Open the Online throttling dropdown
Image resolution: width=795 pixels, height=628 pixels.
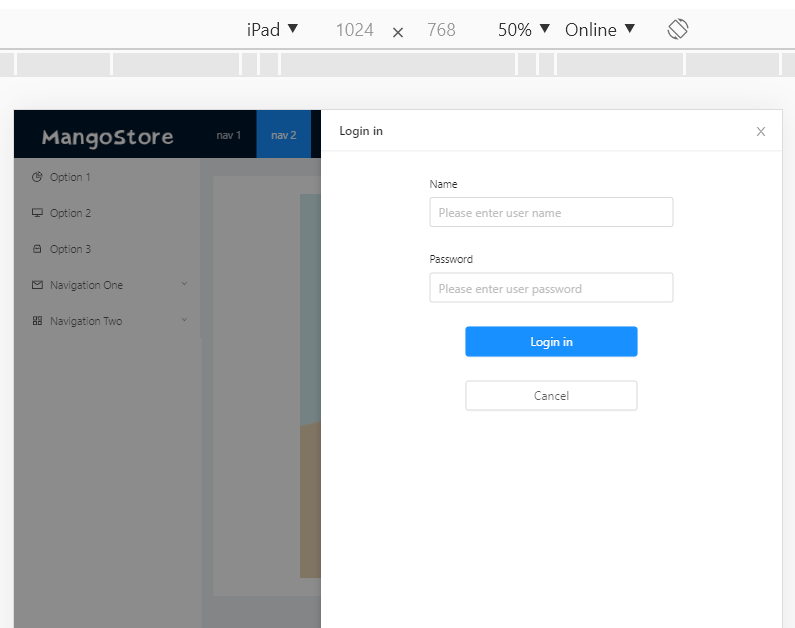[x=600, y=29]
